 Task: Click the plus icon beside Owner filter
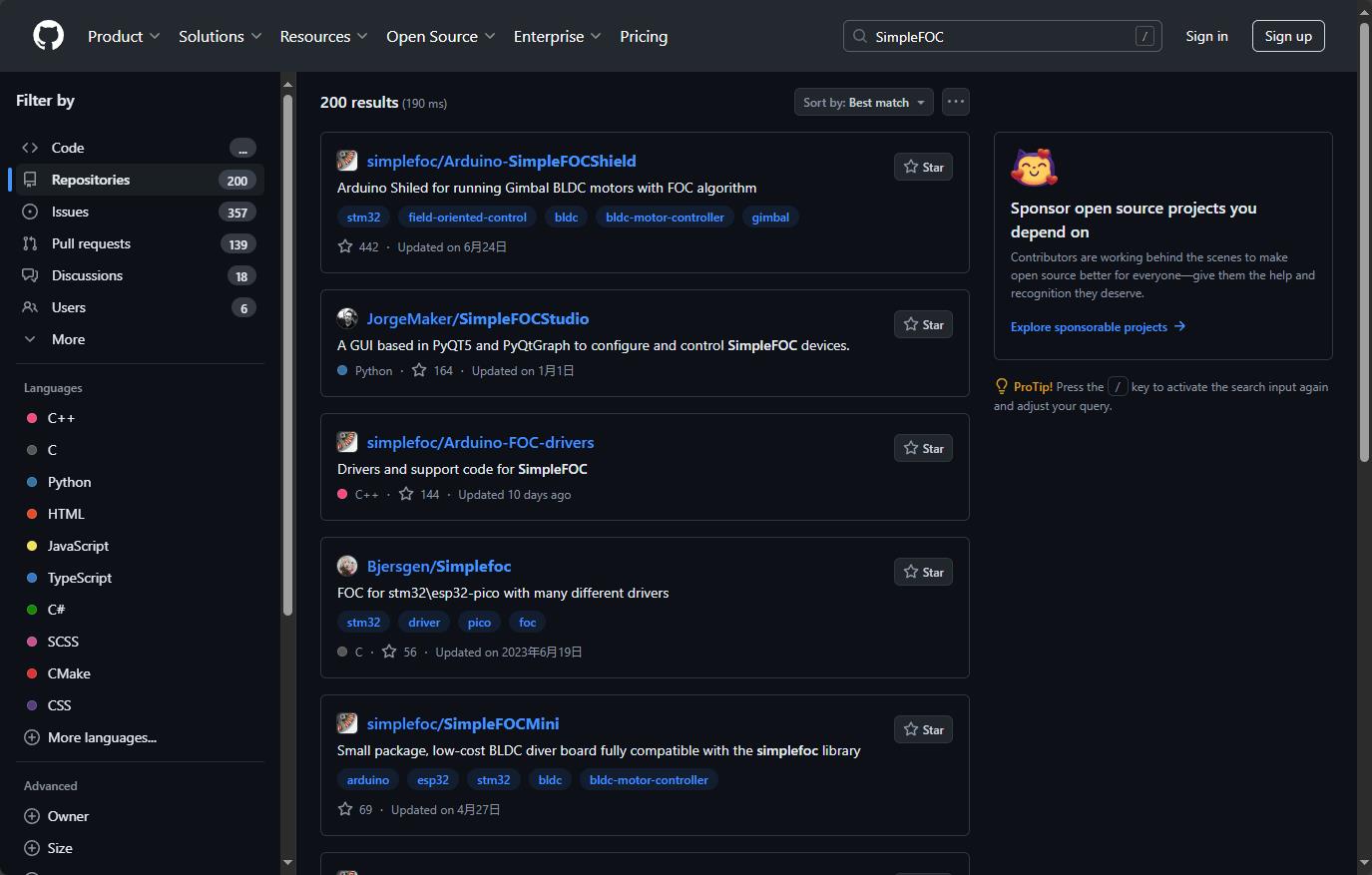(x=32, y=816)
